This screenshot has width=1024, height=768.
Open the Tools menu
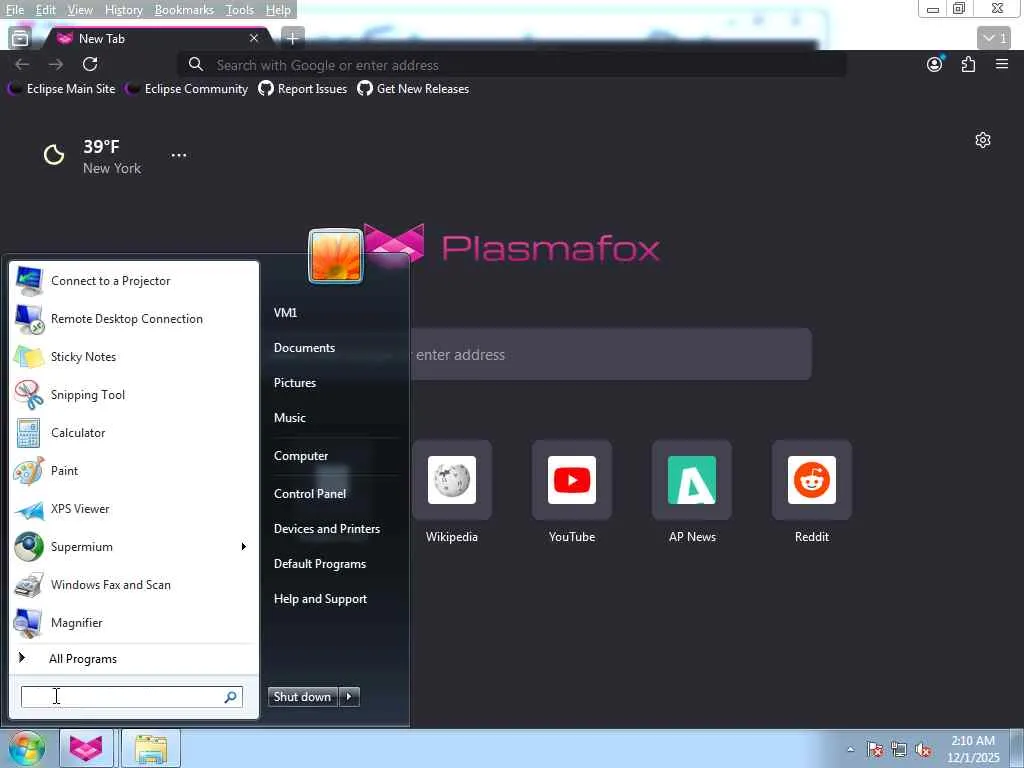click(240, 10)
